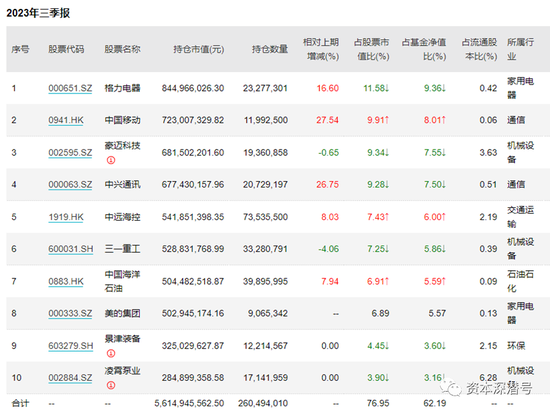Click the info icon under 凌霄泵业

tap(111, 386)
